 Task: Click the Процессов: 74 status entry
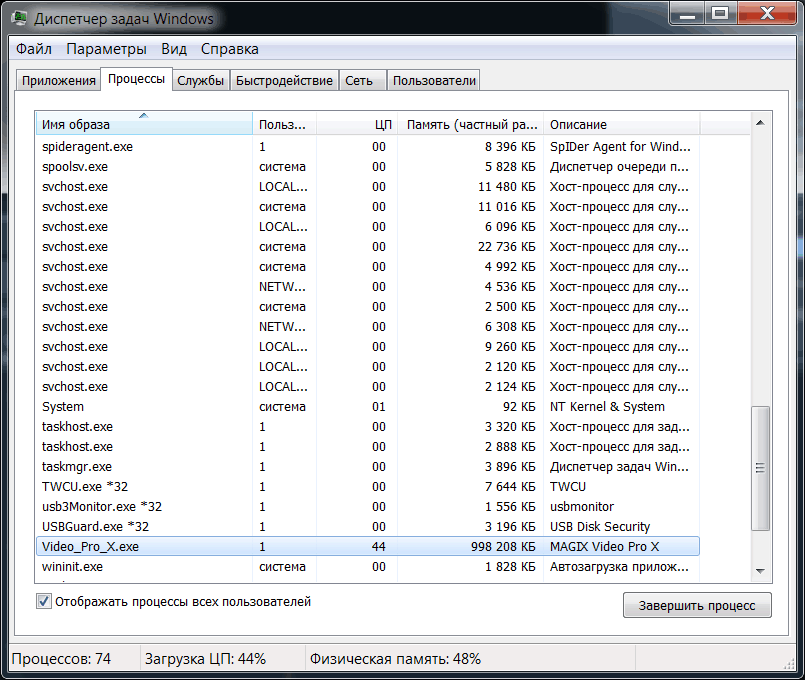click(61, 658)
